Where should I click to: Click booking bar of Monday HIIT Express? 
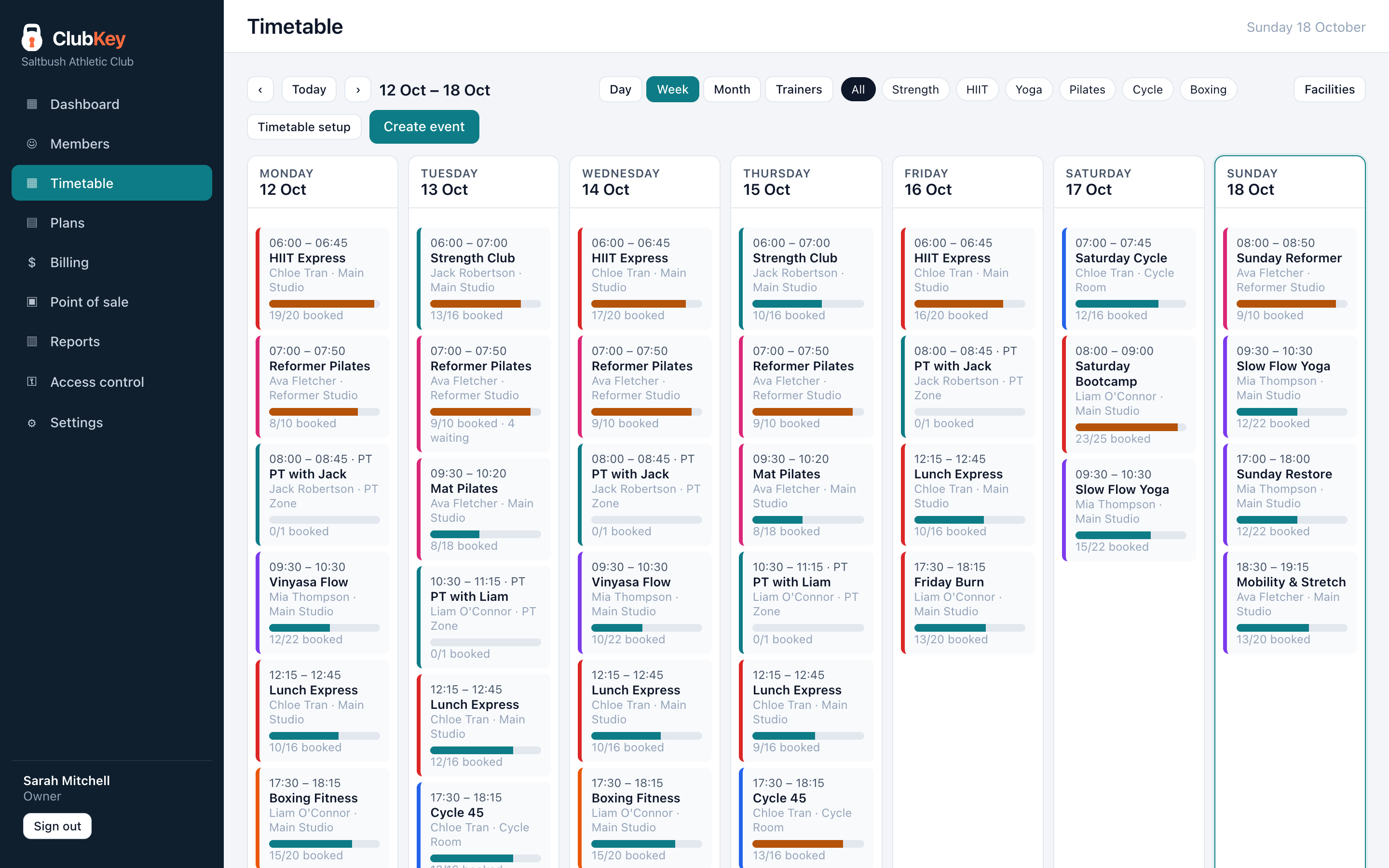pyautogui.click(x=324, y=304)
